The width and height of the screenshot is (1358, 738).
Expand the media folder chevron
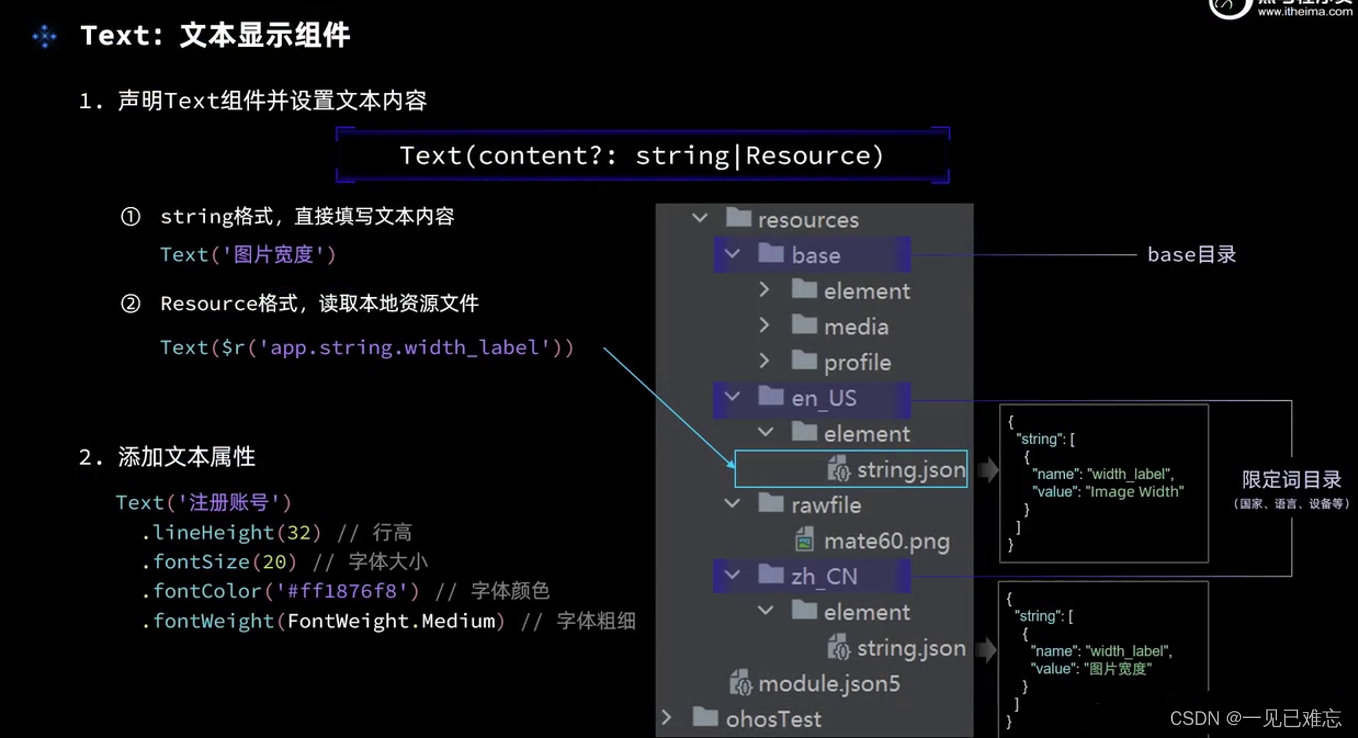click(765, 325)
